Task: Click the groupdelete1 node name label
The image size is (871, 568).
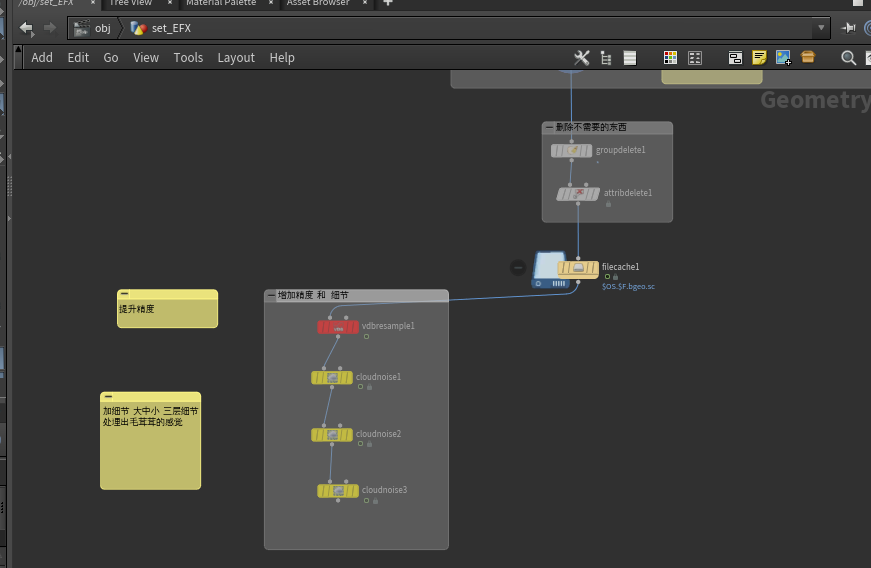Action: coord(620,150)
